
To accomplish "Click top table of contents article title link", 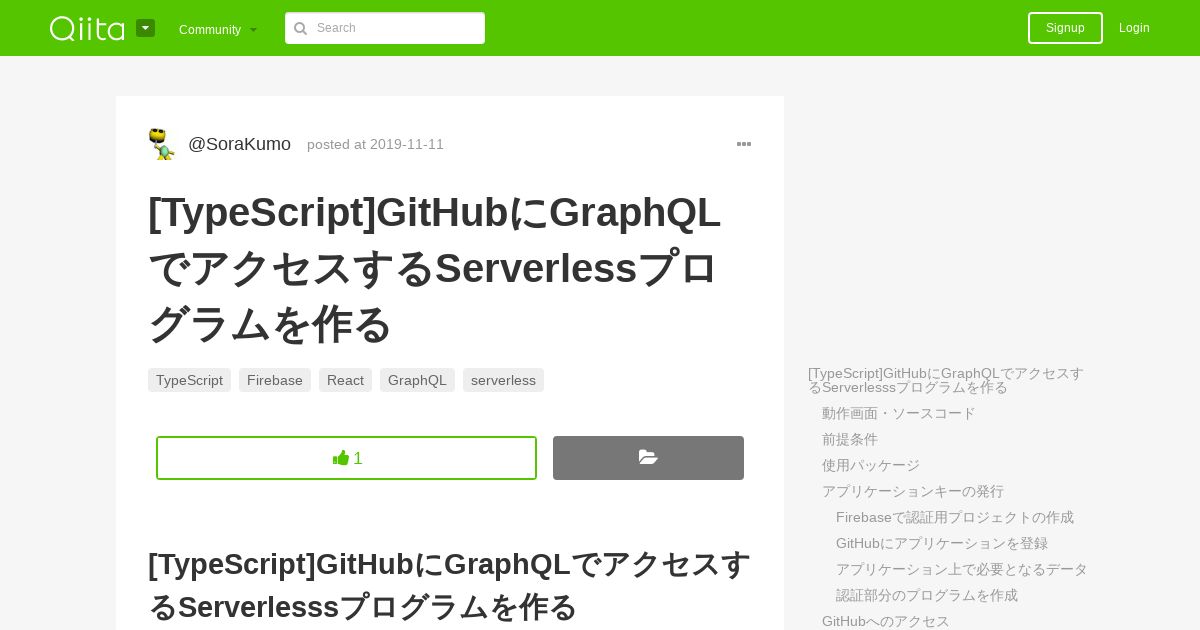I will (946, 380).
